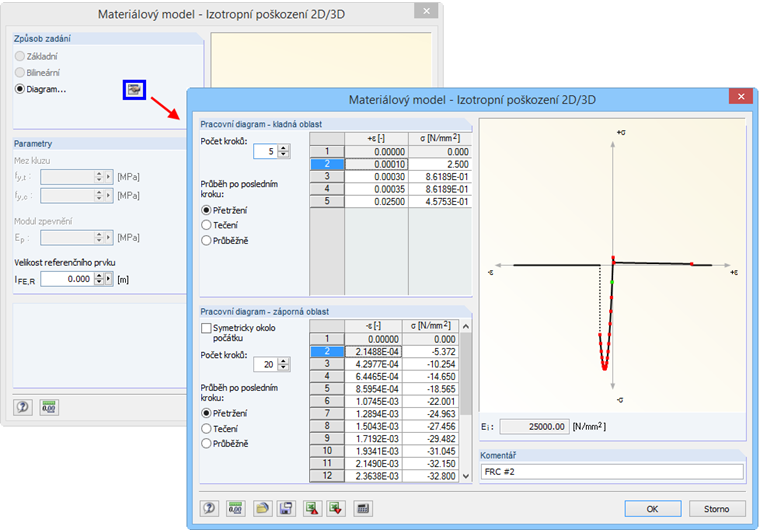760x532 pixels.
Task: Close the front Materiálový model dialog
Action: click(x=741, y=96)
